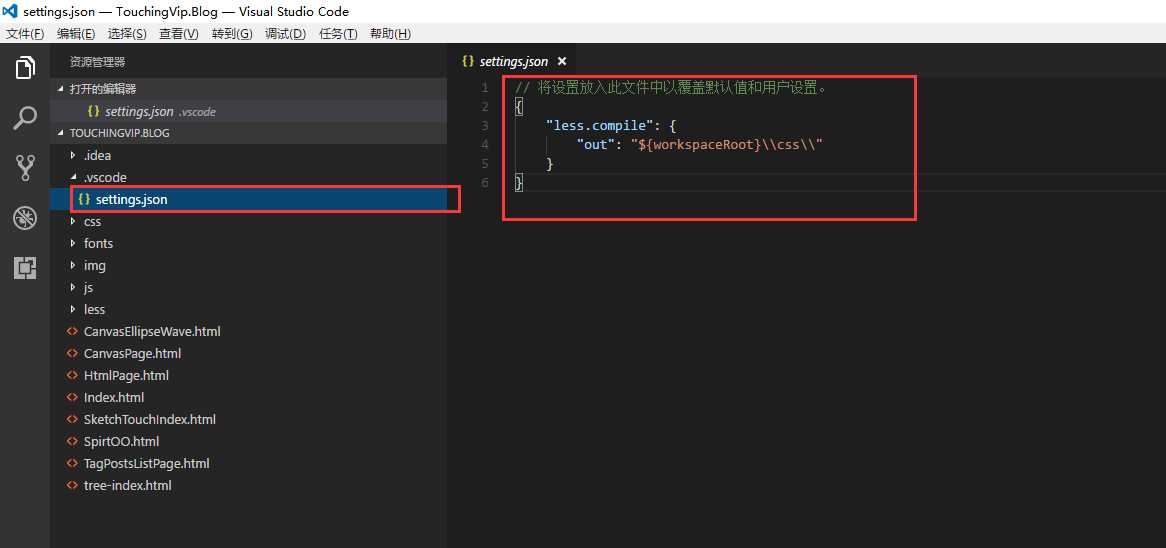The width and height of the screenshot is (1166, 548).
Task: Click the JSON icon of settings.json in the .vscode folder
Action: 84,199
